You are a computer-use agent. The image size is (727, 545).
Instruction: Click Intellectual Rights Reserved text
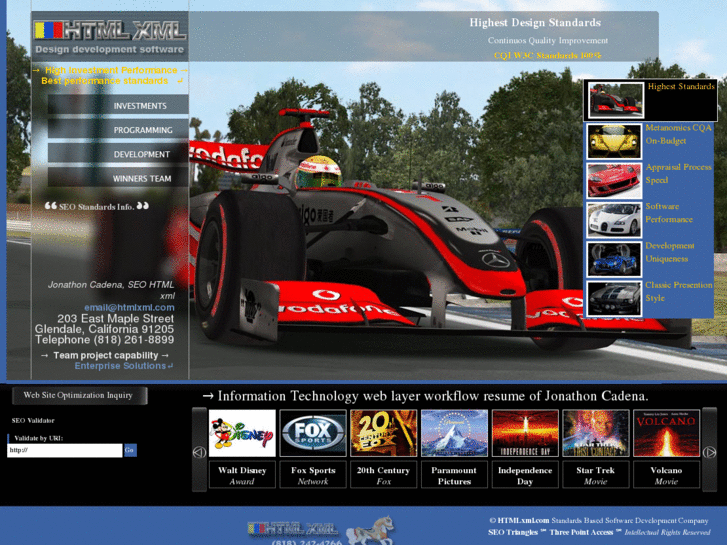pos(667,532)
